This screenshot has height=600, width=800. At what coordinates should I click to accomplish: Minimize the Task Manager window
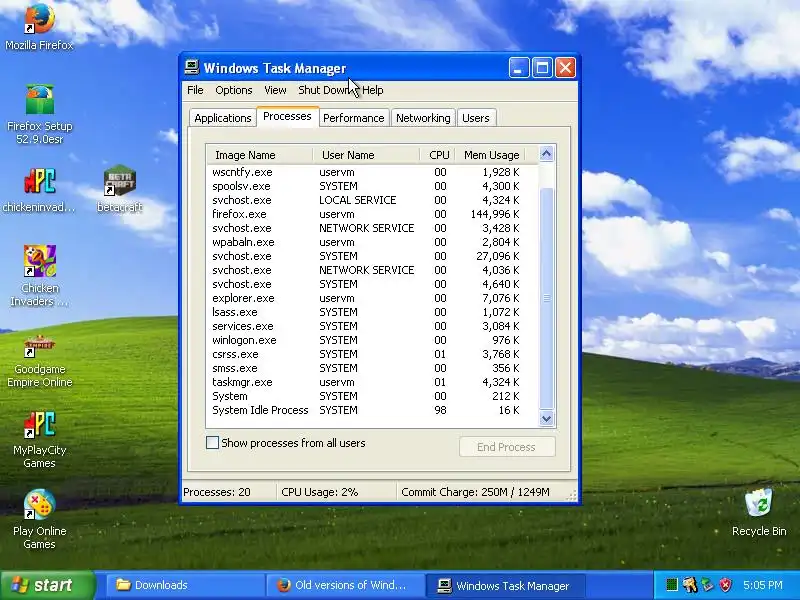coord(518,67)
